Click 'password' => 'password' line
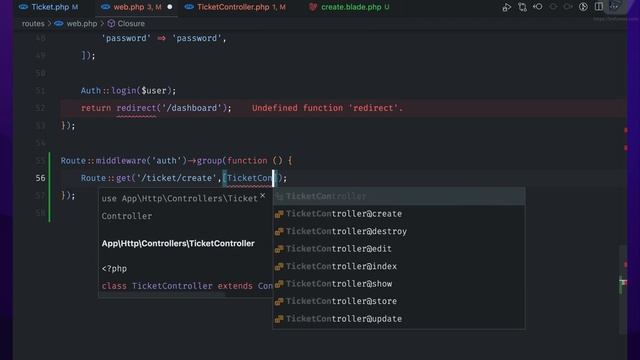The height and width of the screenshot is (360, 640). click(163, 38)
